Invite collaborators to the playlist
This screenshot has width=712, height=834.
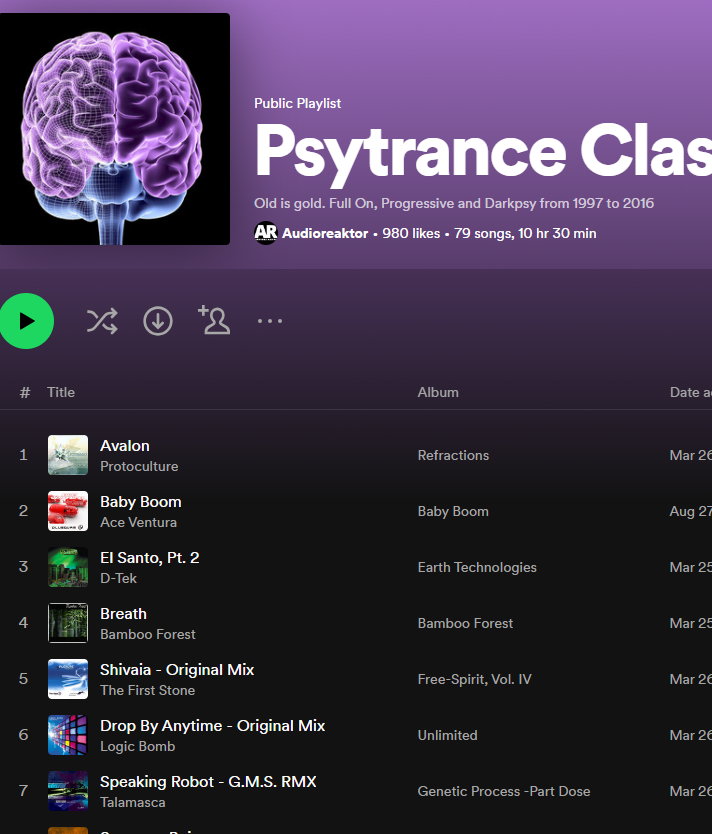click(x=214, y=320)
